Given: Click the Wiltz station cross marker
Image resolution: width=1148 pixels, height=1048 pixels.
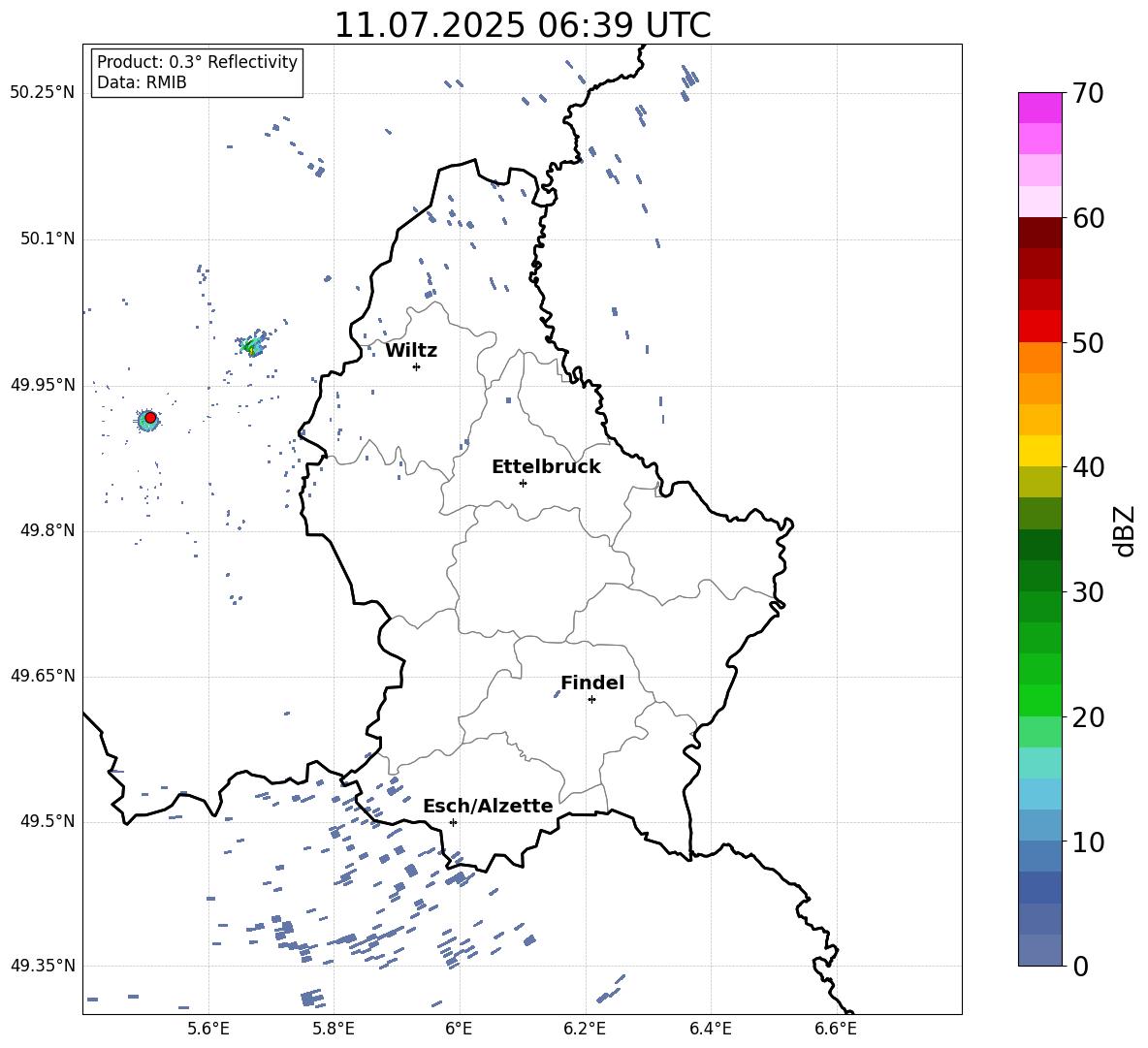Looking at the screenshot, I should click(417, 366).
